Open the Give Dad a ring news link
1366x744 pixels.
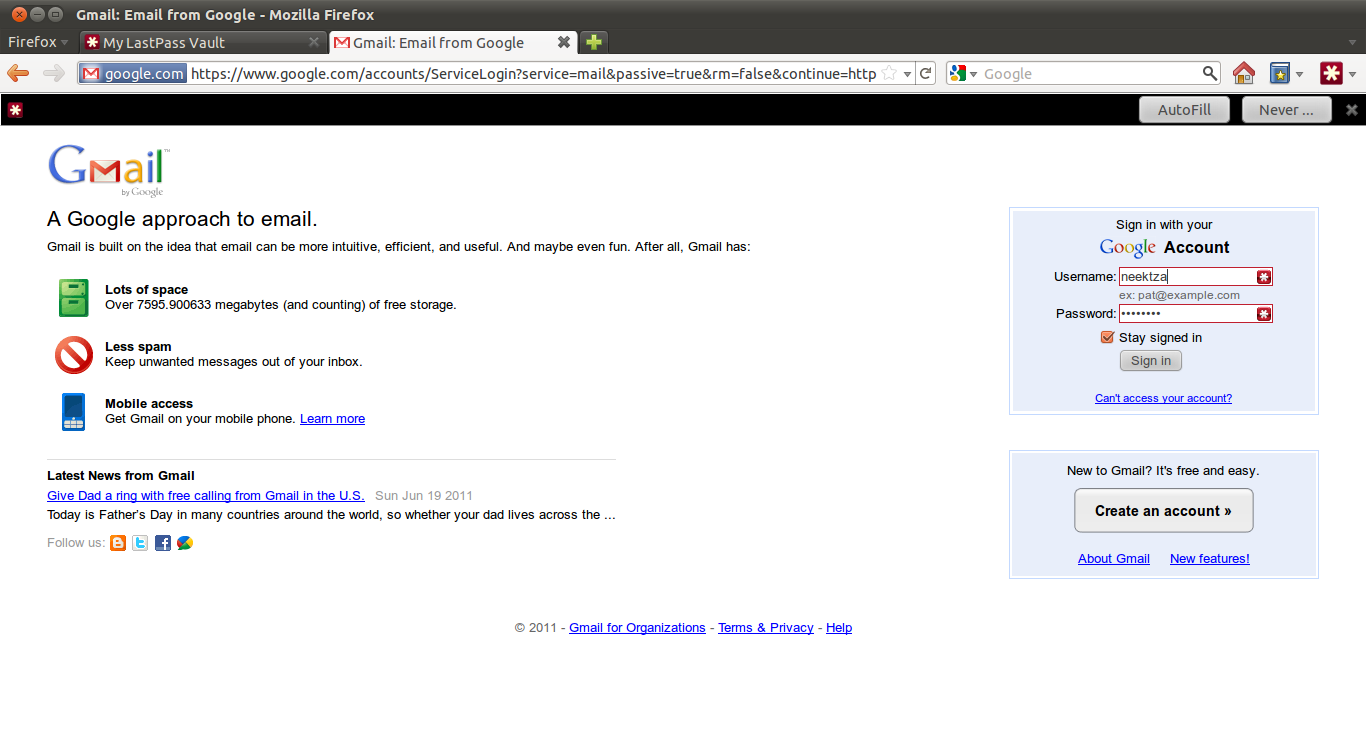pyautogui.click(x=206, y=496)
